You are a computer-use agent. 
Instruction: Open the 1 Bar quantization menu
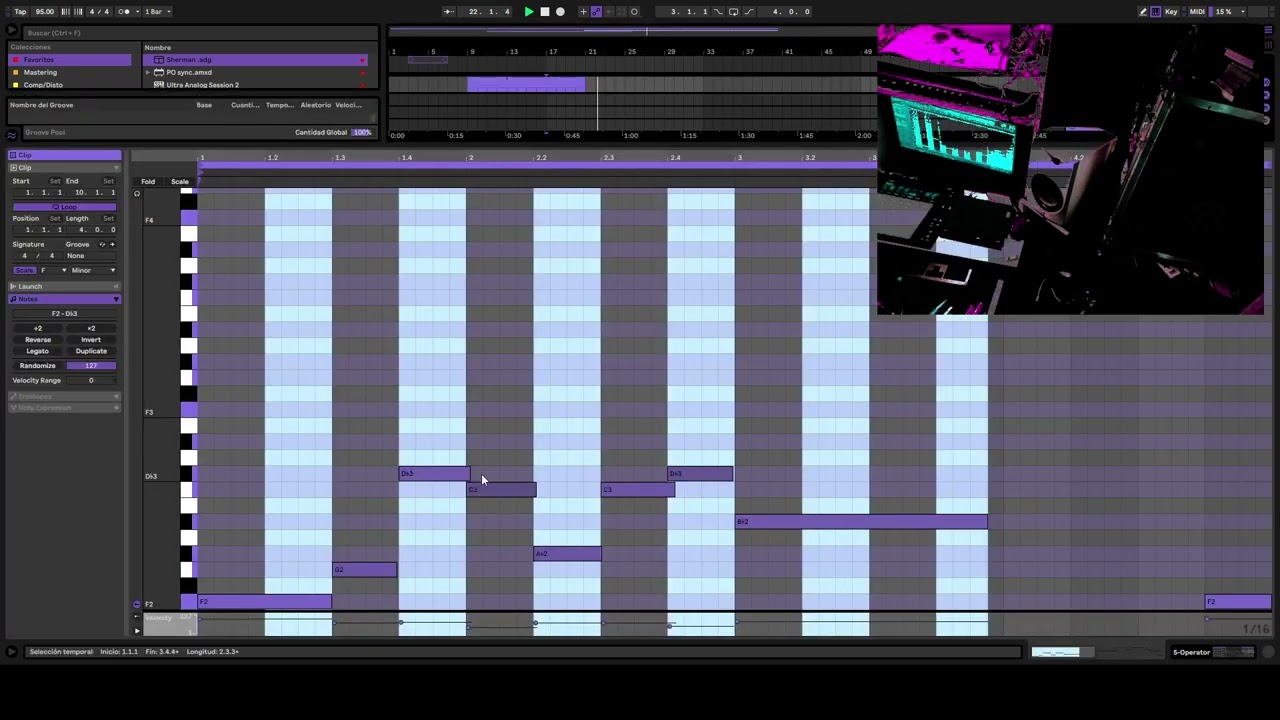click(x=158, y=12)
